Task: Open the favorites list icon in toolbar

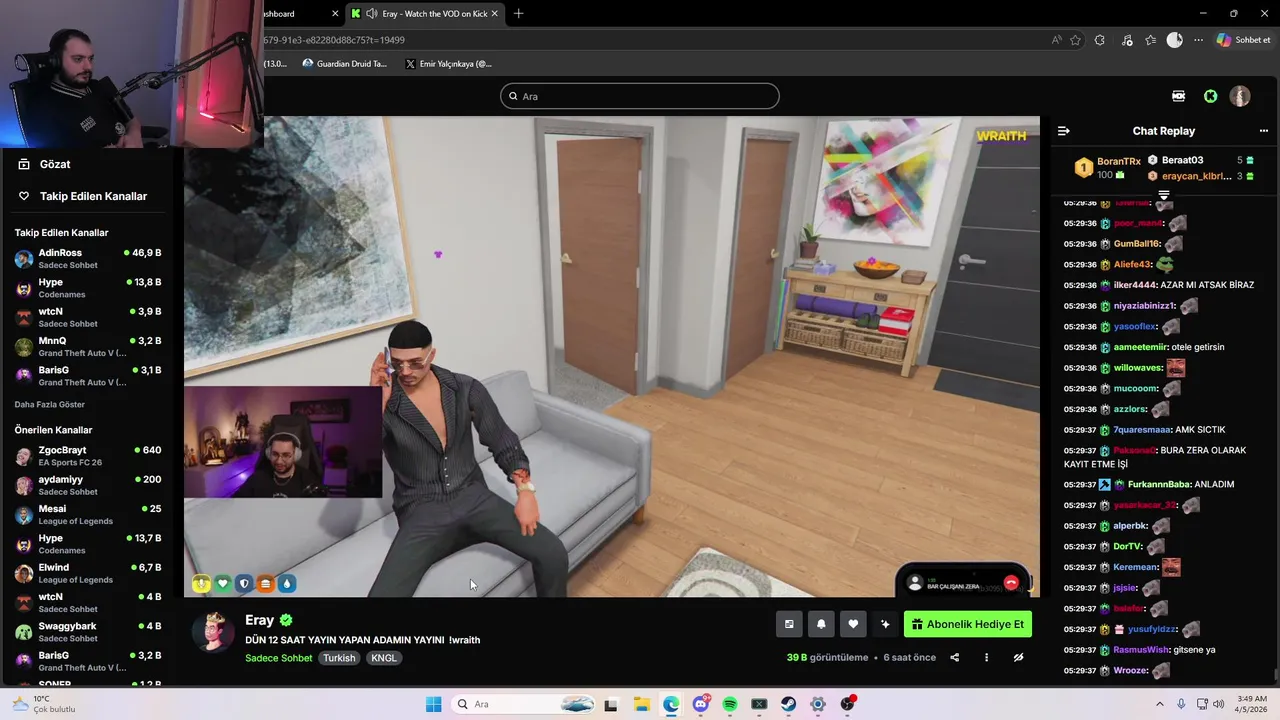Action: (1151, 40)
